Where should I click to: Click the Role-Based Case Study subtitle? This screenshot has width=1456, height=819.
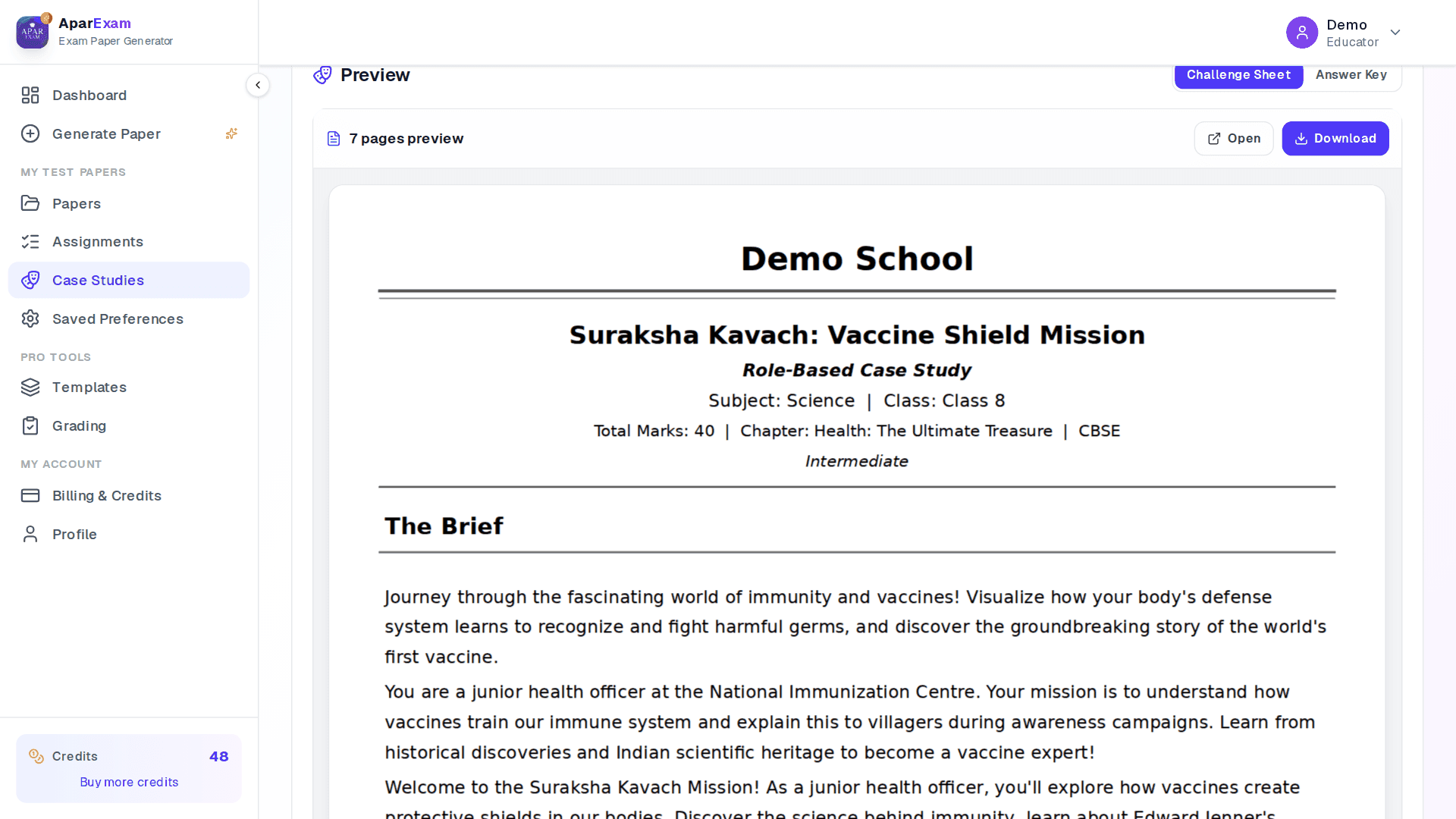(857, 370)
